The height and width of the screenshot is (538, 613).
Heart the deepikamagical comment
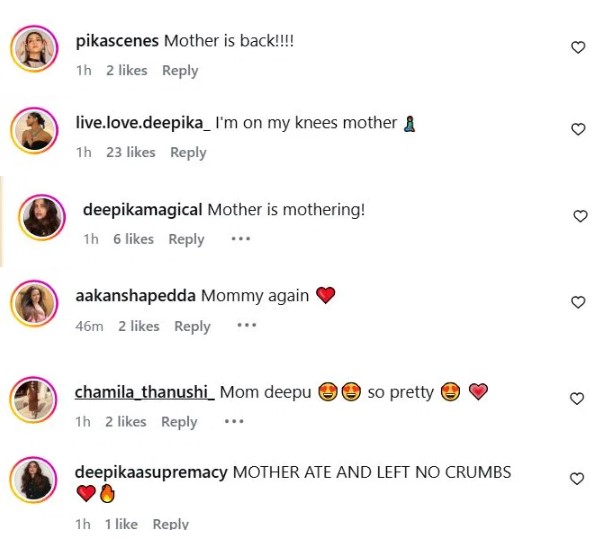(581, 216)
